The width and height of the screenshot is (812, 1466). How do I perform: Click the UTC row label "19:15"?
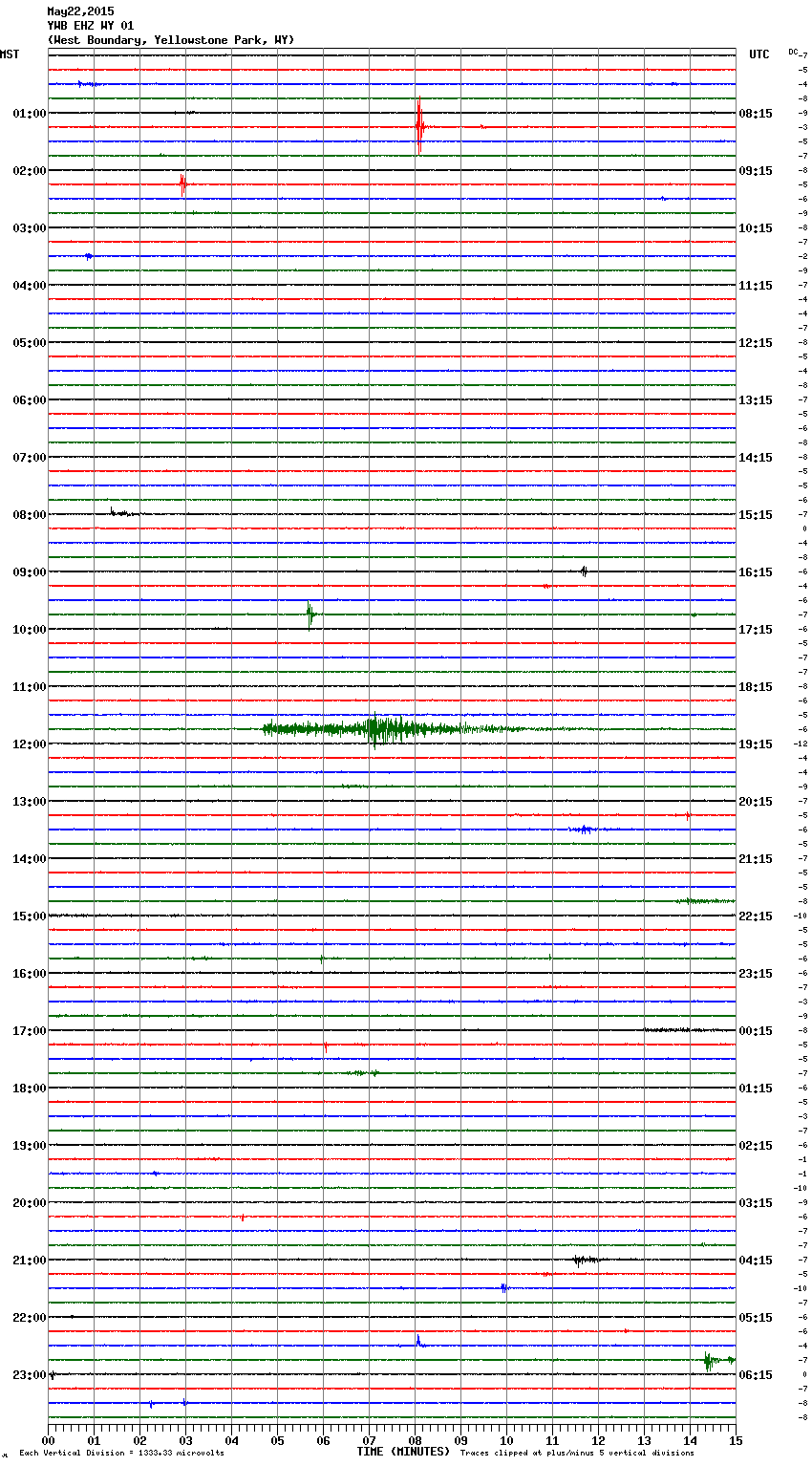coord(756,744)
